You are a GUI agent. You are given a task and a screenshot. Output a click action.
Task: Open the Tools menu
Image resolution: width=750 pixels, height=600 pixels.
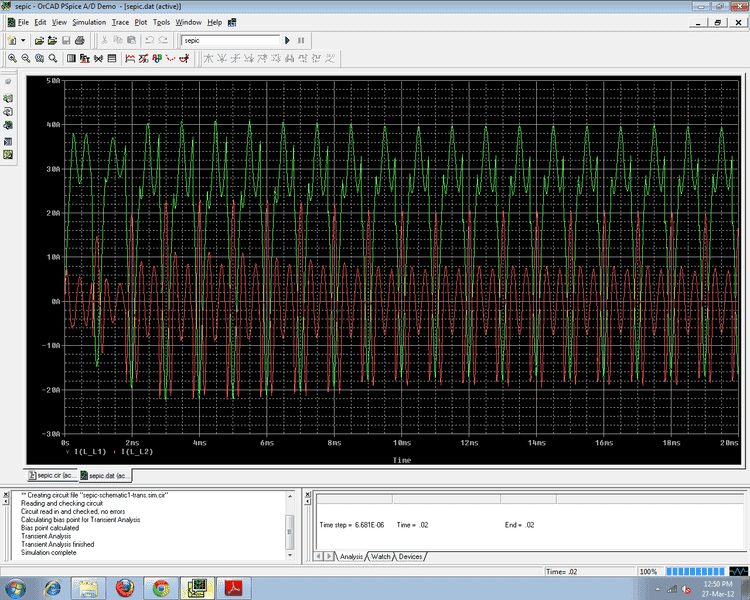[x=161, y=22]
